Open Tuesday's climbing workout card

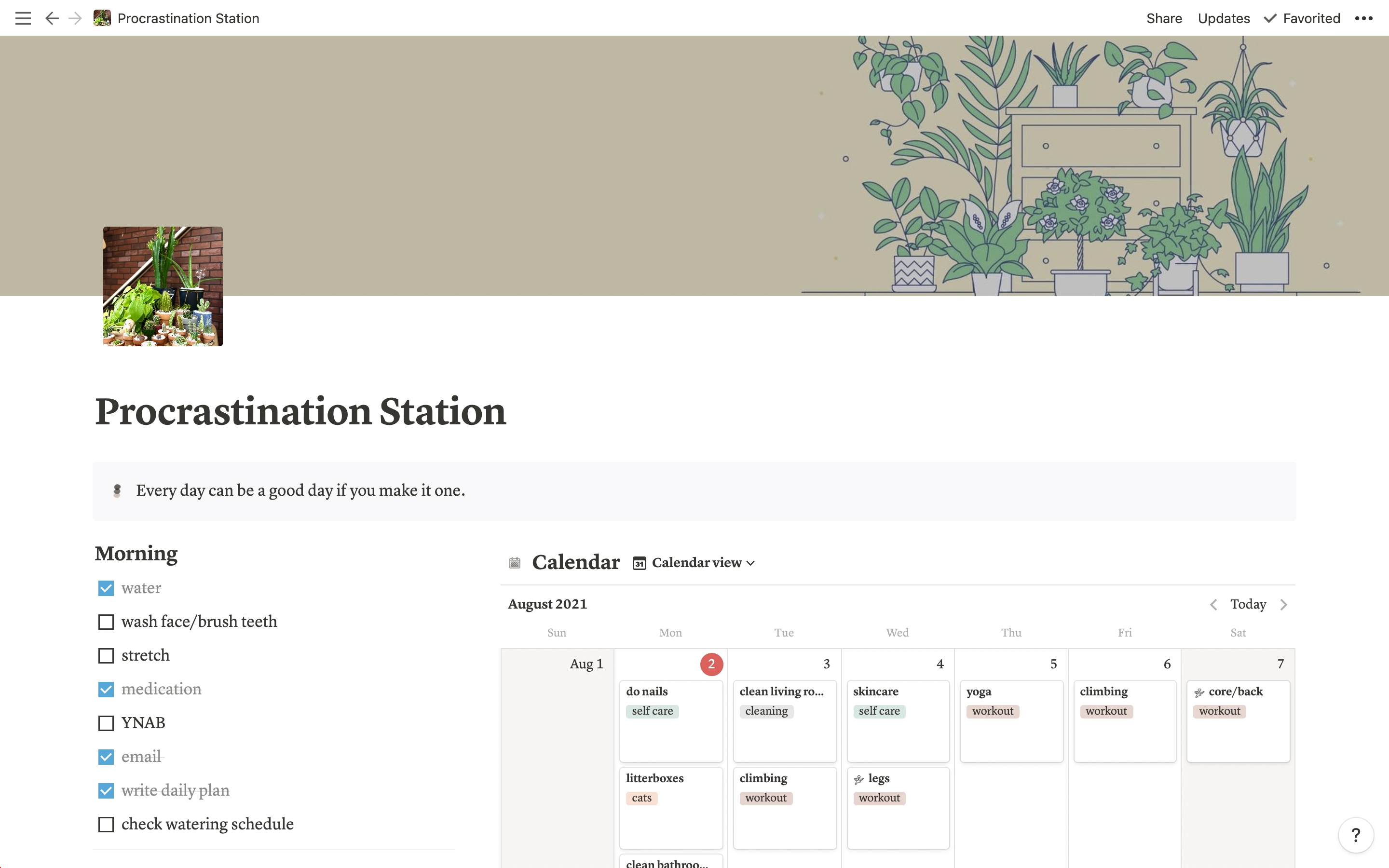click(x=785, y=808)
